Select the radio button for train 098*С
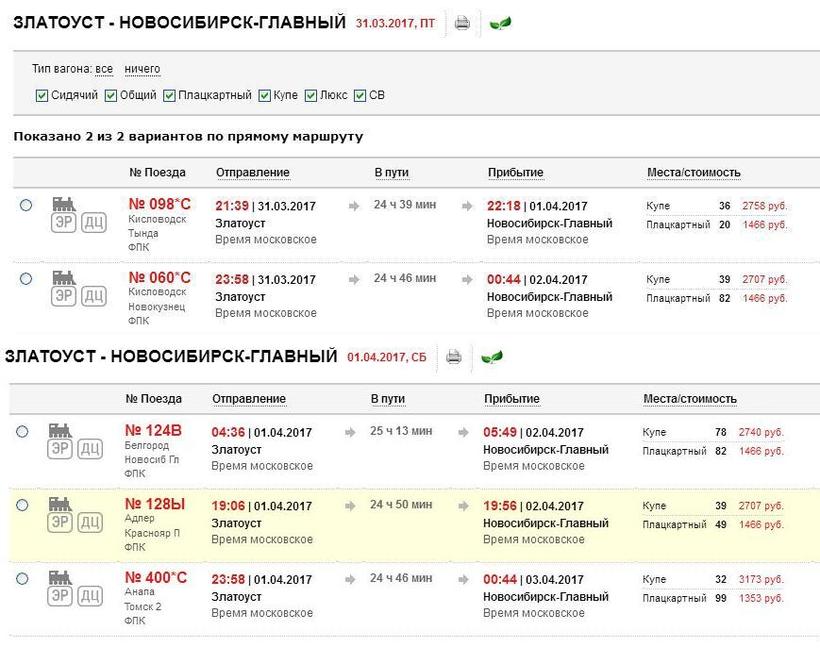The image size is (820, 664). pos(26,206)
